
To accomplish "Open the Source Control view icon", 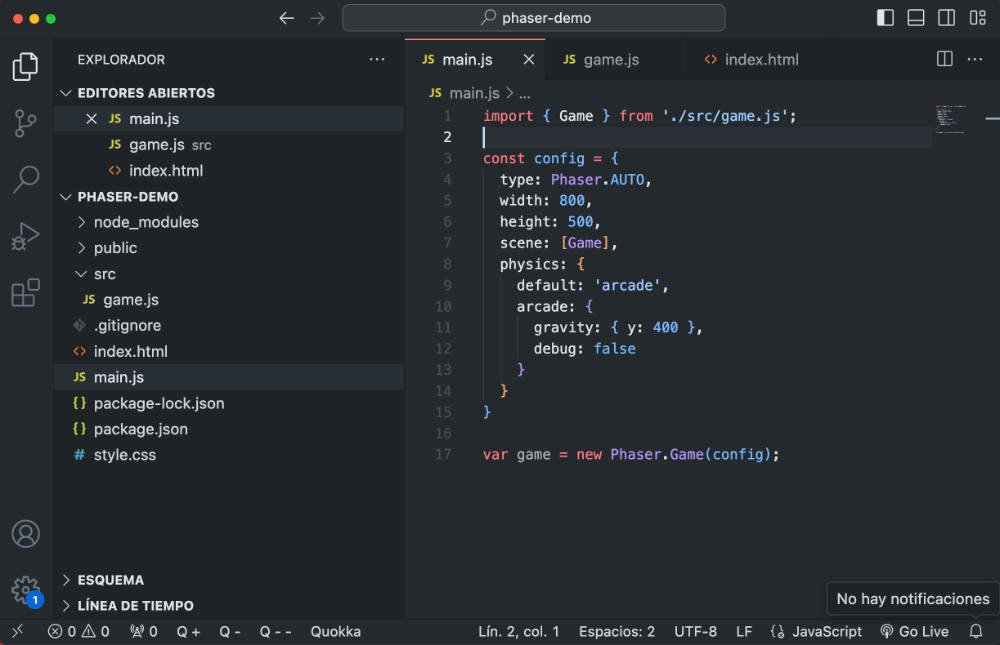I will [x=26, y=124].
